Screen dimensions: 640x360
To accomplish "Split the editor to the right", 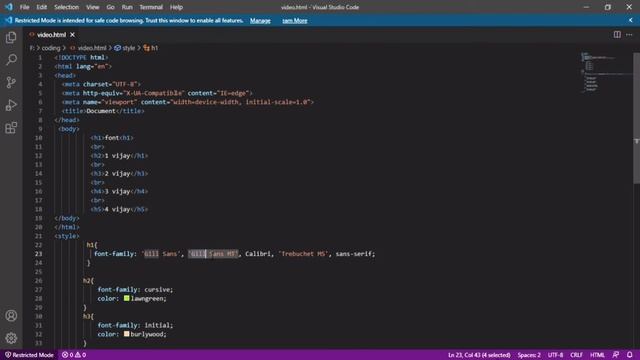I will tap(617, 35).
